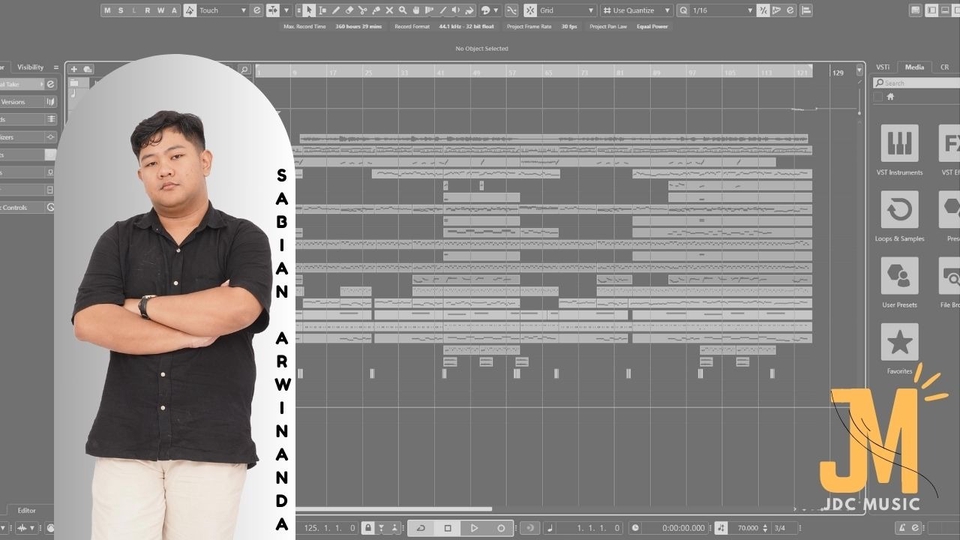Click the Mute all M state button

coord(108,10)
